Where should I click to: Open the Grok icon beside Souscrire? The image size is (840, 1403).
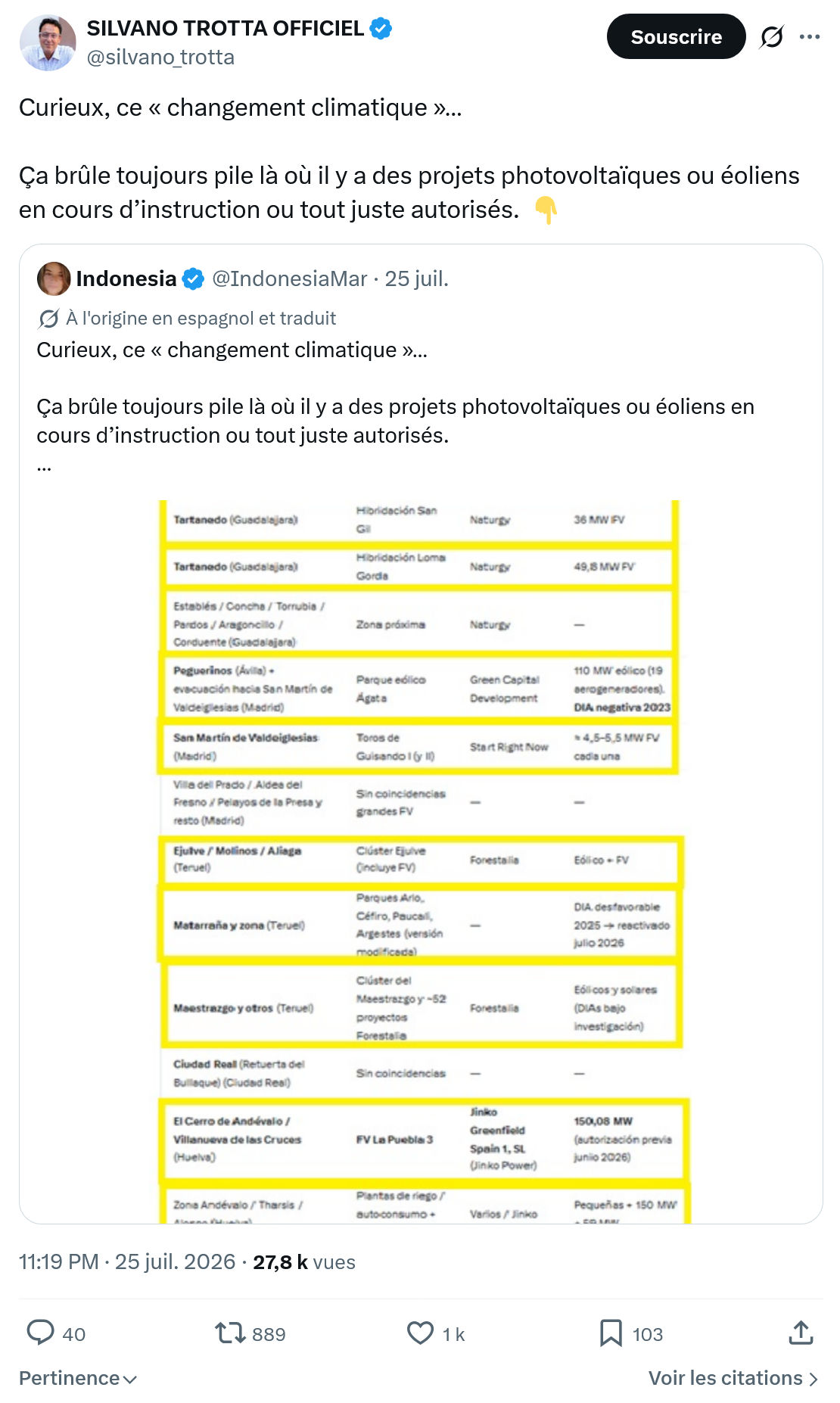(771, 36)
